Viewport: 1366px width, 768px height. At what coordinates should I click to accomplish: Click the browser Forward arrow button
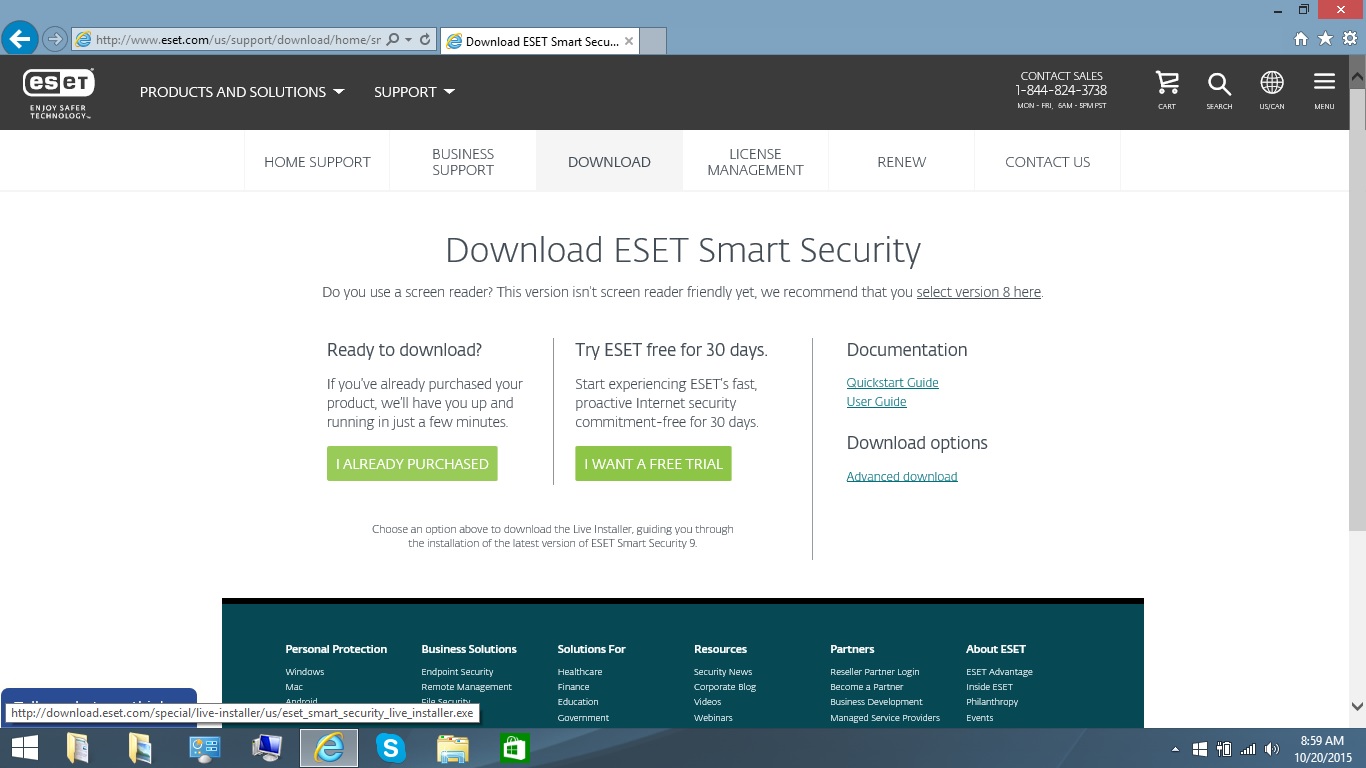pos(54,40)
